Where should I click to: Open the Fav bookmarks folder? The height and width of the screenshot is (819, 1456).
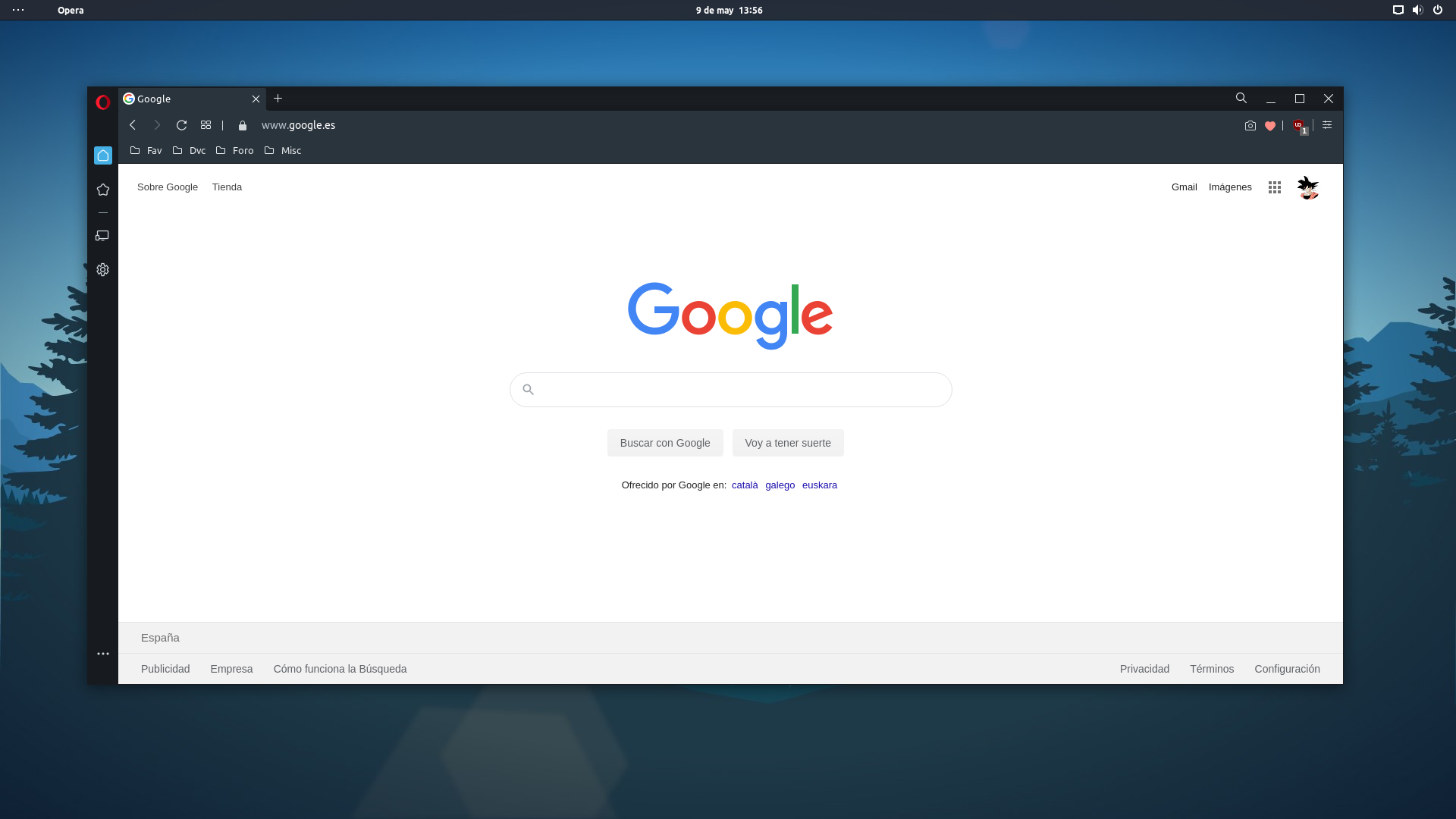coord(146,151)
